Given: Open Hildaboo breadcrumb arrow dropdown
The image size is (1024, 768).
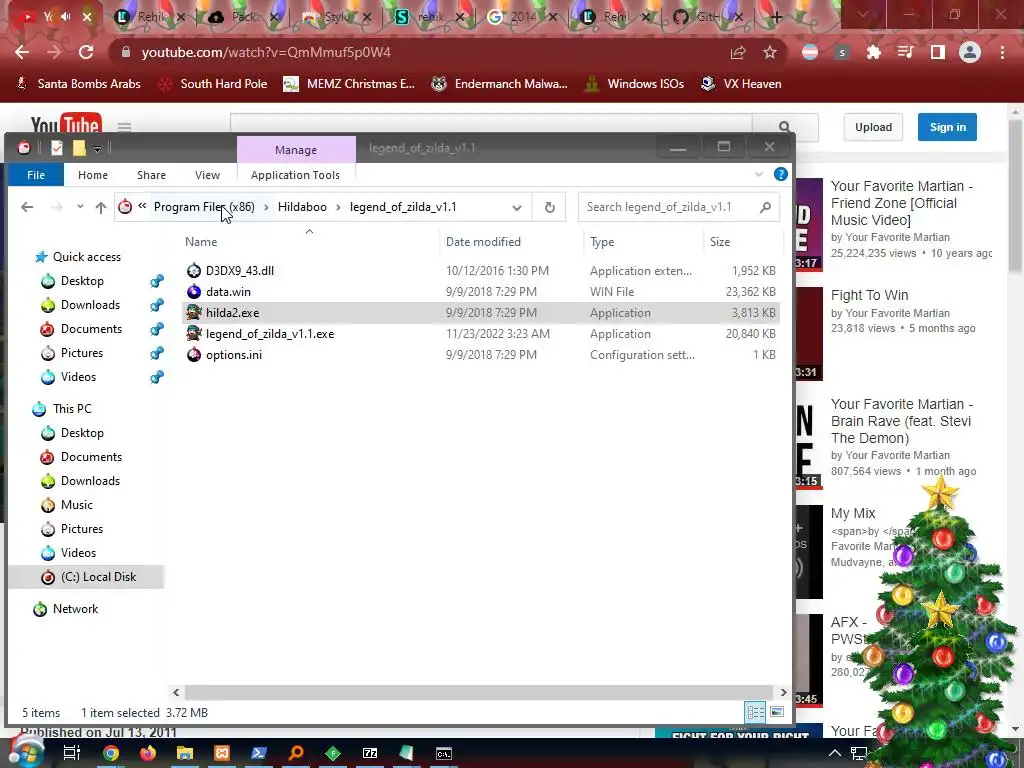Looking at the screenshot, I should click(x=338, y=207).
